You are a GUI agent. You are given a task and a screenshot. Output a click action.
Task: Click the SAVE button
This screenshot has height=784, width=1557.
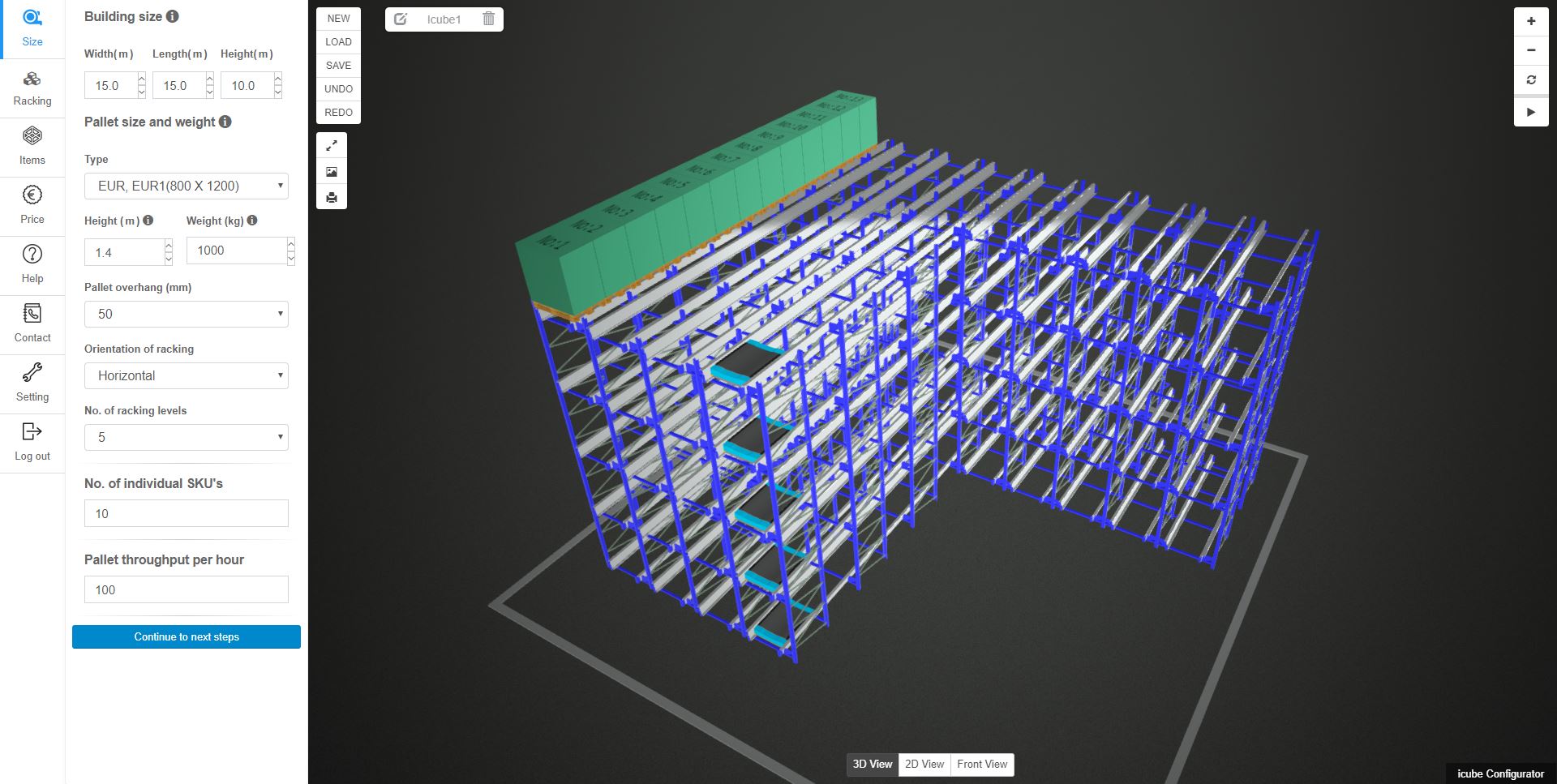338,66
